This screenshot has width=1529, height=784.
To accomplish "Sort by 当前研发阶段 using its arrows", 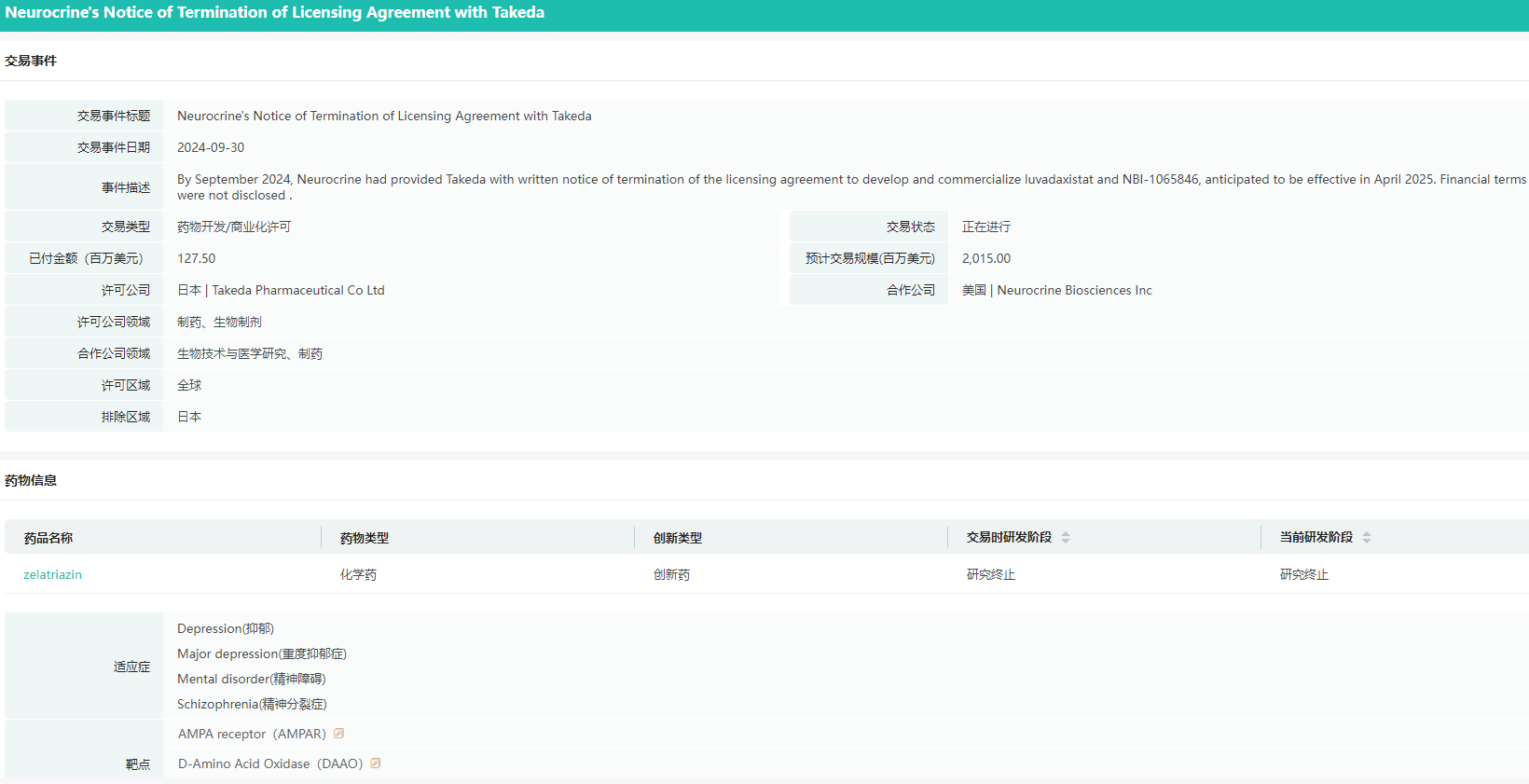I will click(x=1367, y=538).
